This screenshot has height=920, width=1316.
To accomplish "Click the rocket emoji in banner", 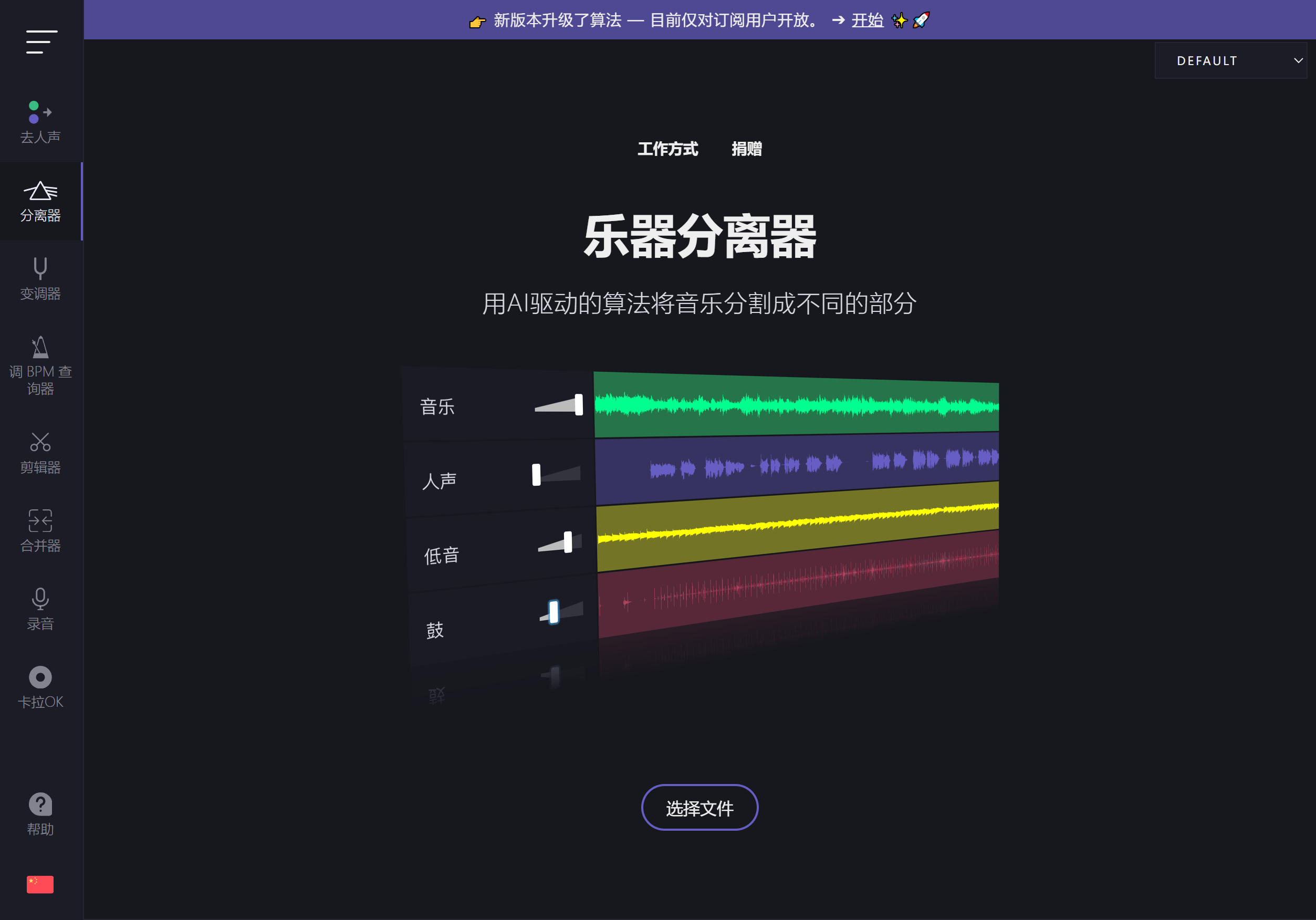I will pyautogui.click(x=921, y=20).
